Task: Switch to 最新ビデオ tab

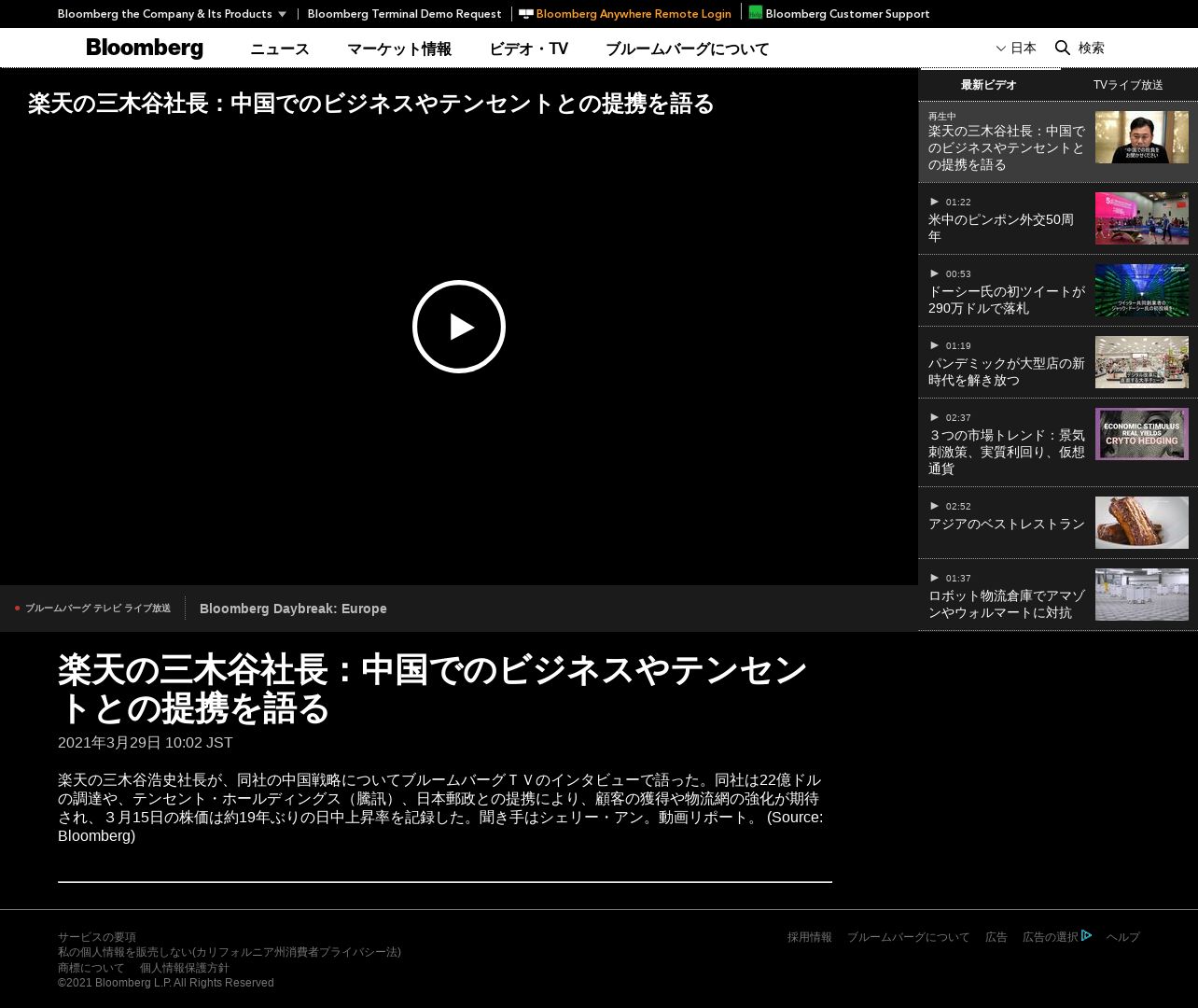Action: tap(989, 85)
